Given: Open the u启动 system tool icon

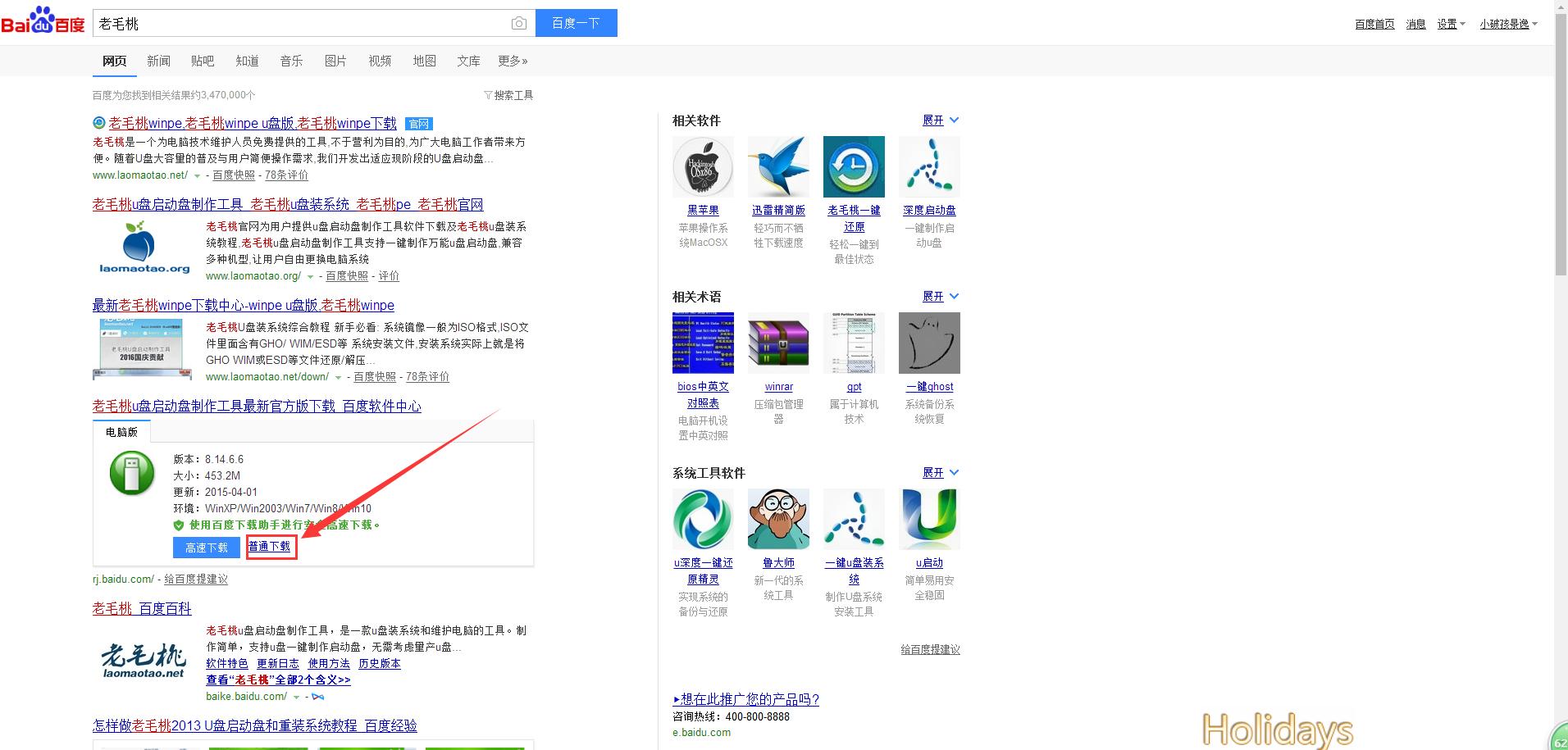Looking at the screenshot, I should (928, 518).
